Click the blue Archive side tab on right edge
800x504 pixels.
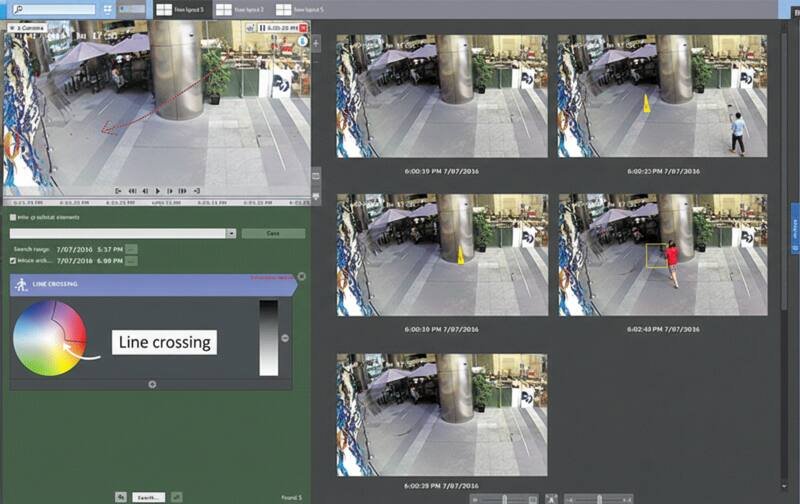(795, 228)
